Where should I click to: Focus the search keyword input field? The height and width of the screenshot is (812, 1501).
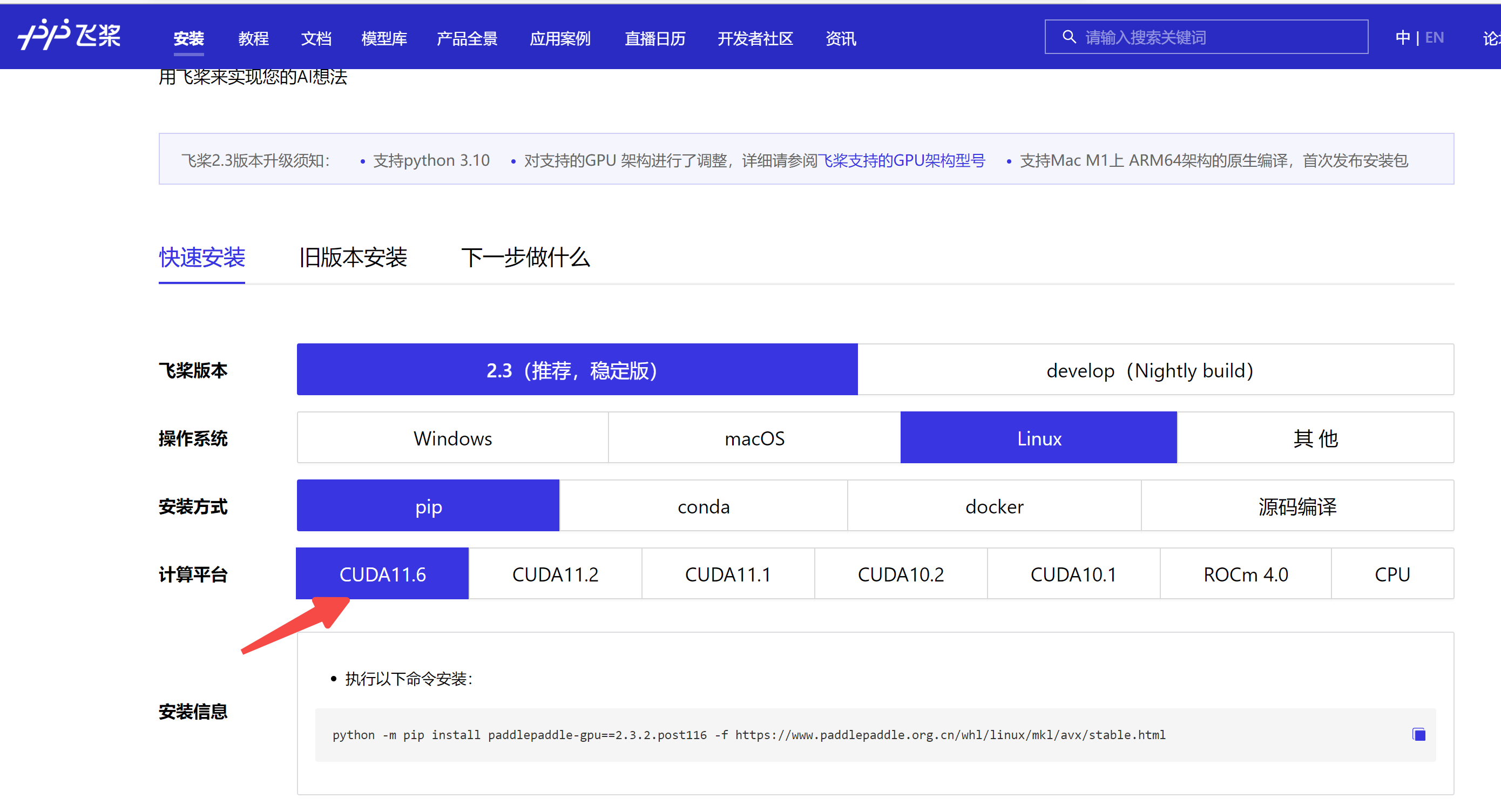tap(1206, 37)
